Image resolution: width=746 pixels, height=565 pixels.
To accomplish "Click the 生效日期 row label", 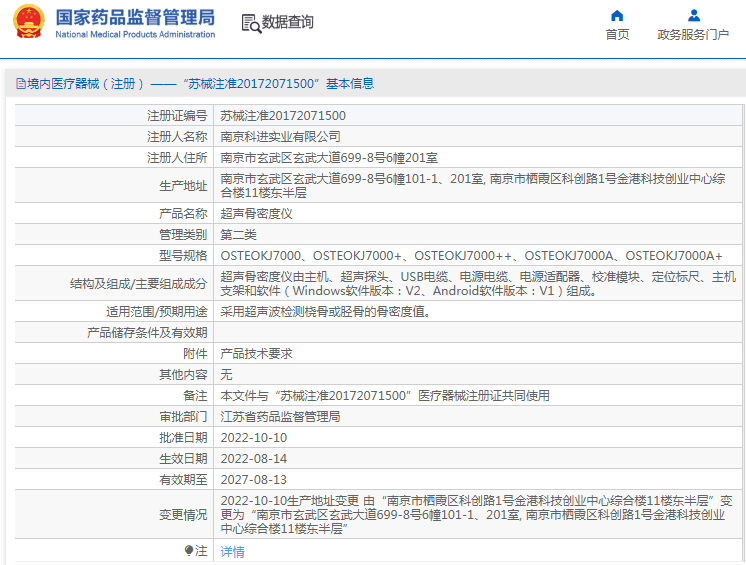I will (183, 459).
